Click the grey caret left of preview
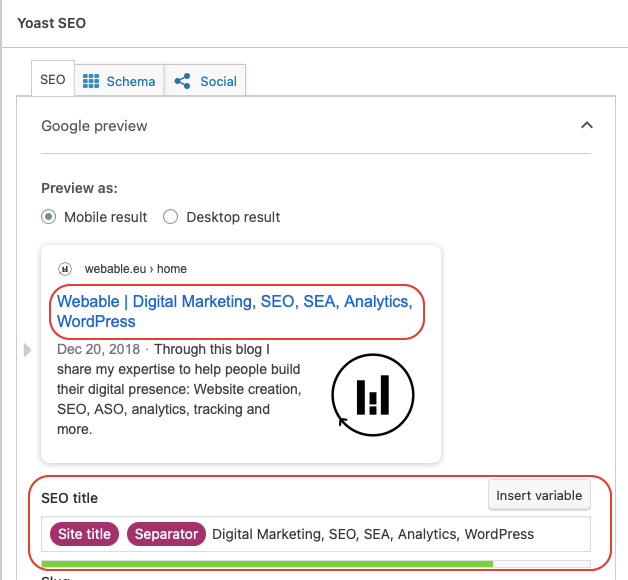The width and height of the screenshot is (628, 580). click(27, 350)
